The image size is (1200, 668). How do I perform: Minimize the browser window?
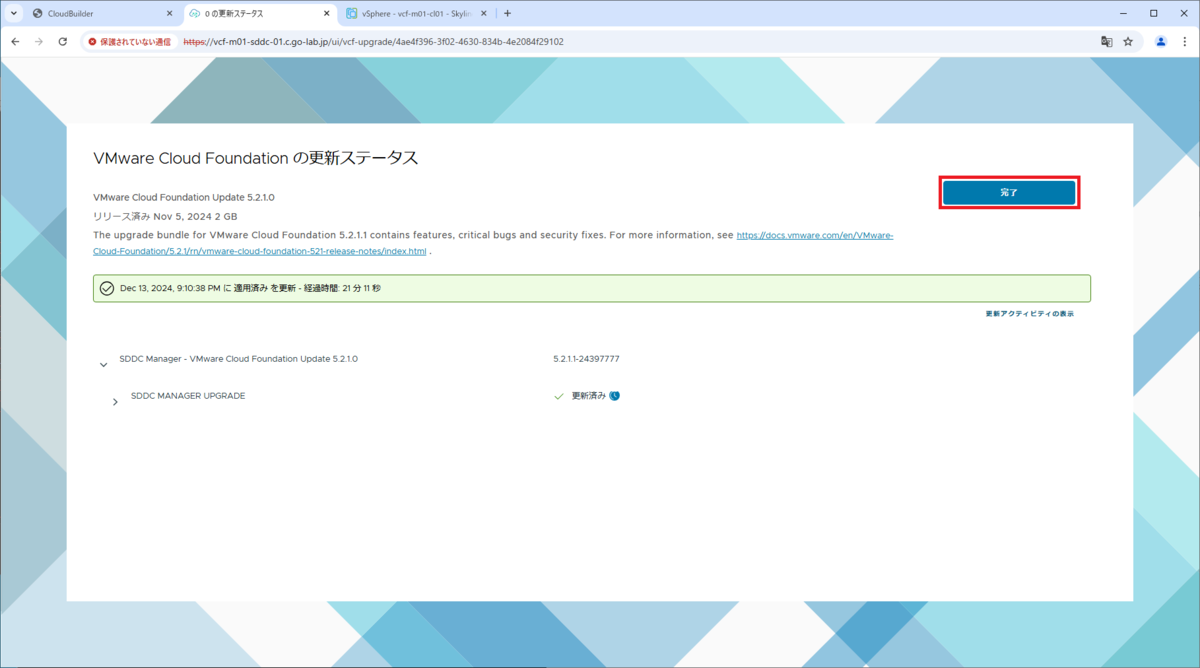point(1124,14)
